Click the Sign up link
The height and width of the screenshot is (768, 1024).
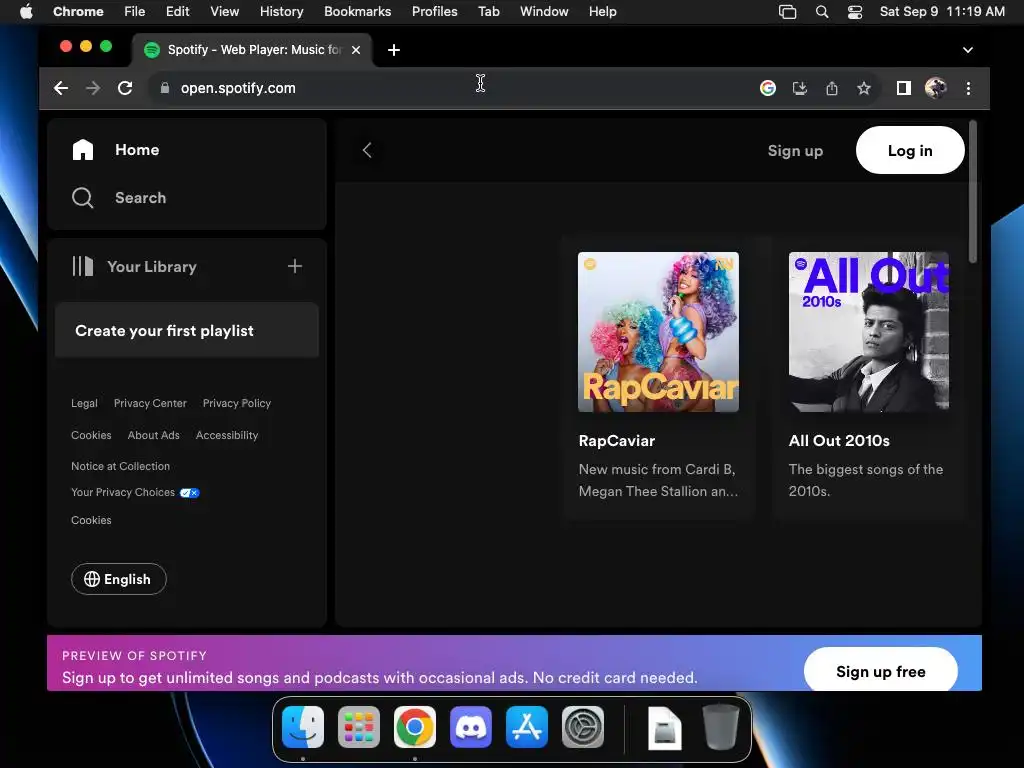795,151
